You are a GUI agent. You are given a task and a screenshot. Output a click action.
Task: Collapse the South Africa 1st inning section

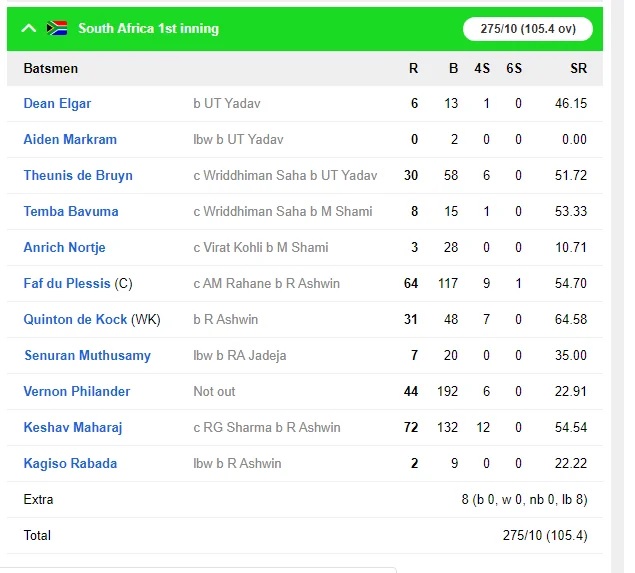tap(29, 28)
